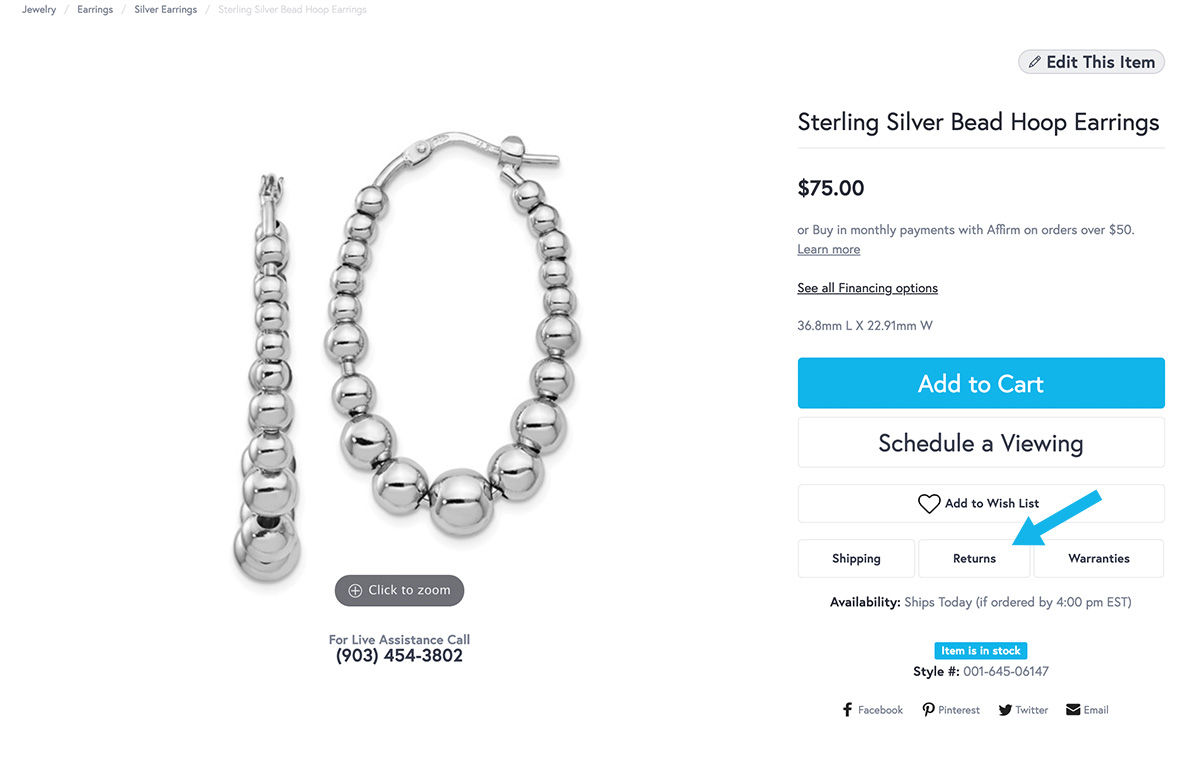Click the Twitter bird icon
Image resolution: width=1200 pixels, height=759 pixels.
tap(1004, 710)
